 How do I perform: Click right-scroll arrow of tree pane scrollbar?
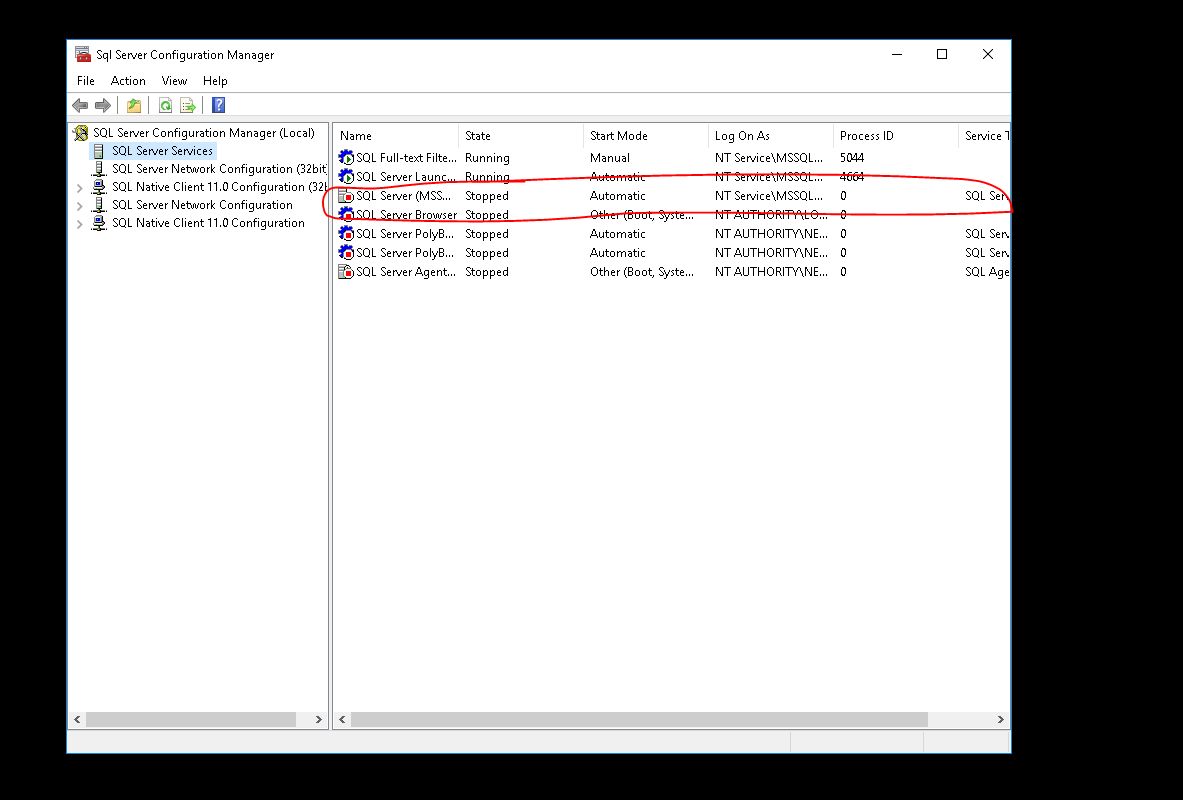pos(318,720)
